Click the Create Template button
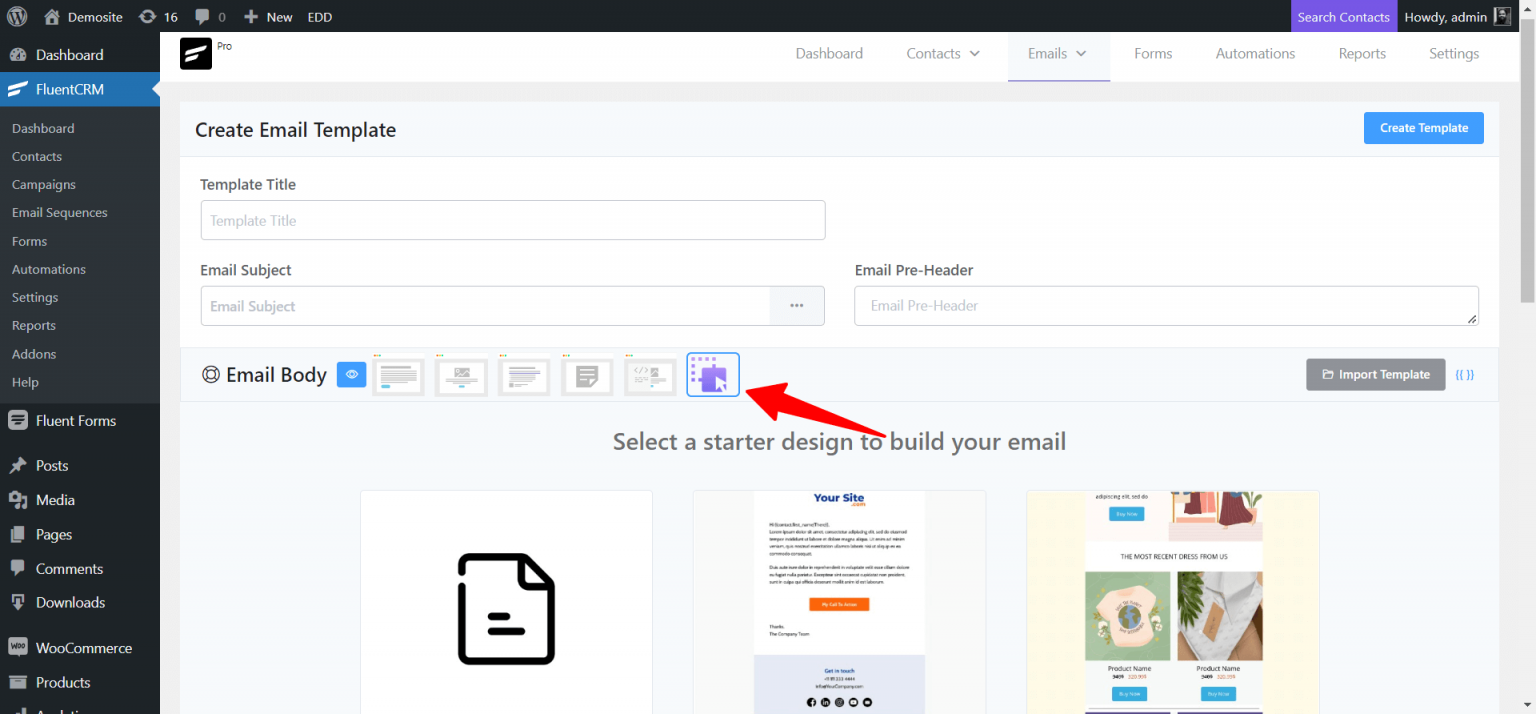This screenshot has height=714, width=1536. [1423, 127]
